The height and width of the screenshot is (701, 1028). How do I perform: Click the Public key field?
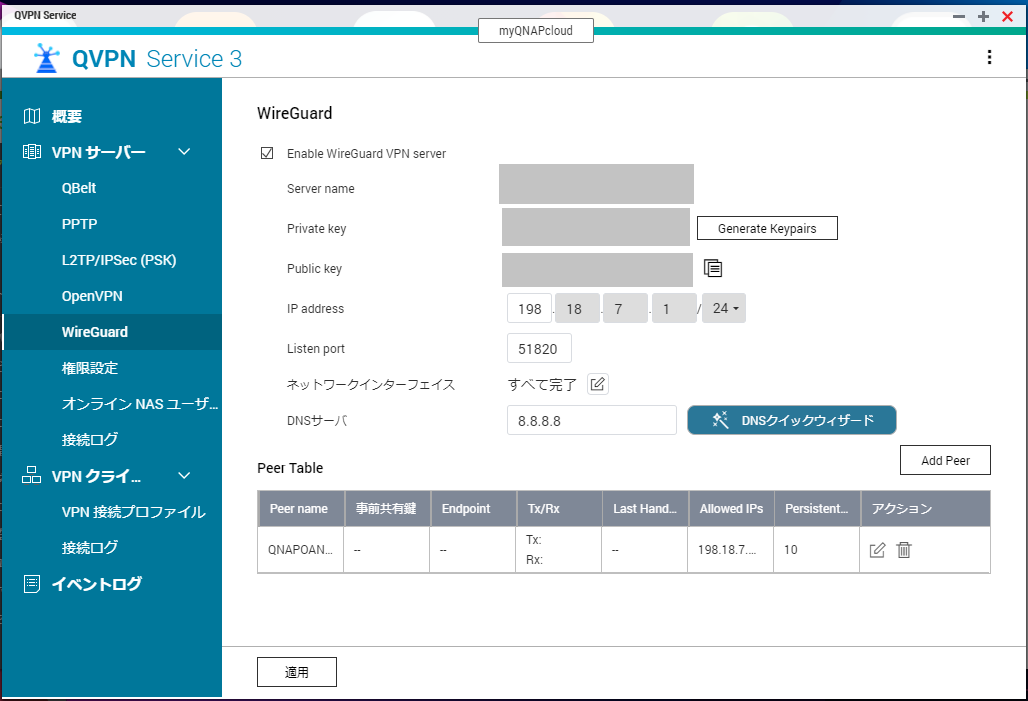point(597,270)
